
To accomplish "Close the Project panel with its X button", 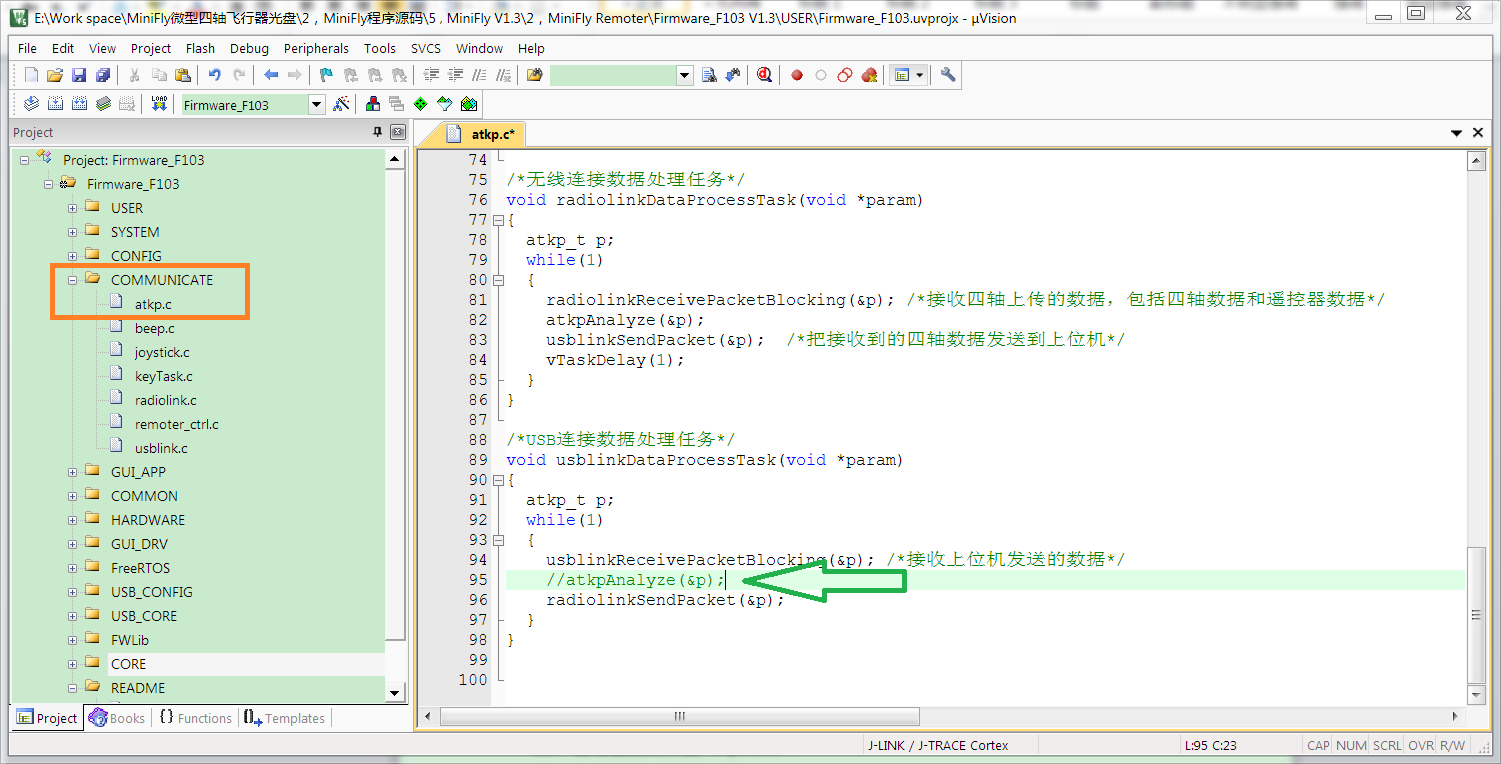I will [397, 132].
